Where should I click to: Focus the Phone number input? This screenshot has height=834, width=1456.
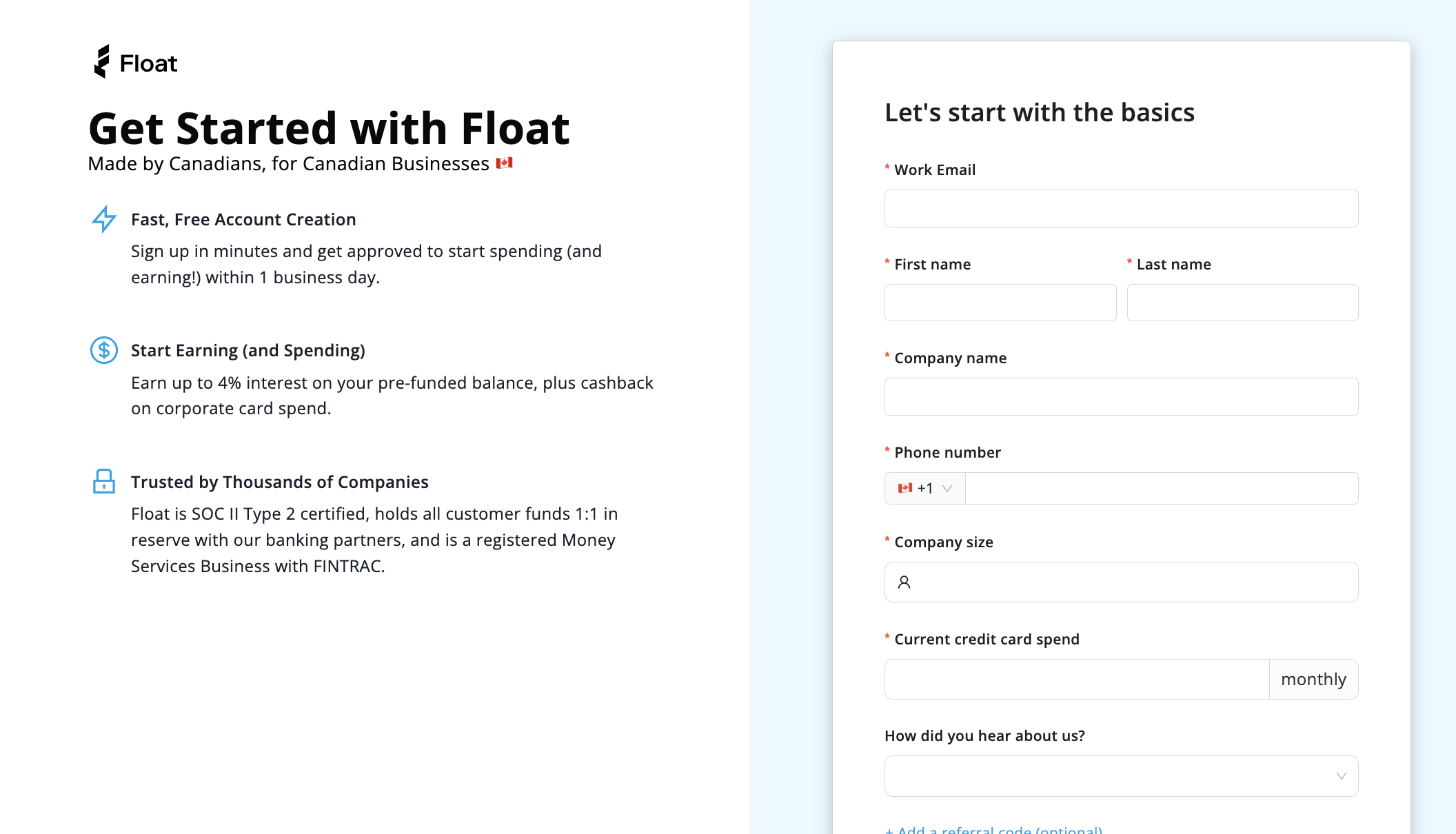coord(1161,488)
